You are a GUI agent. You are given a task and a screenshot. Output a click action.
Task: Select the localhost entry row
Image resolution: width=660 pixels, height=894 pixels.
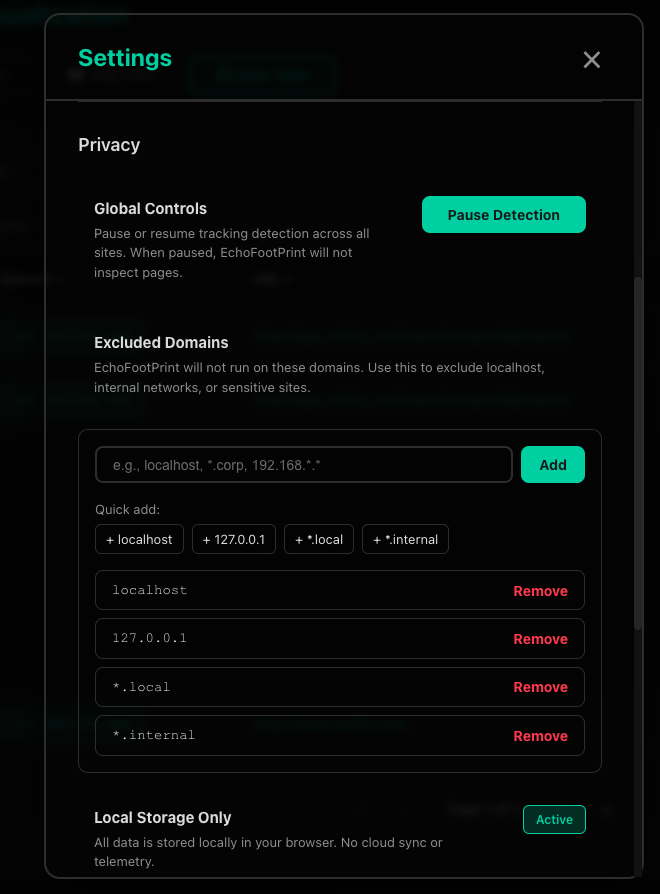click(300, 590)
